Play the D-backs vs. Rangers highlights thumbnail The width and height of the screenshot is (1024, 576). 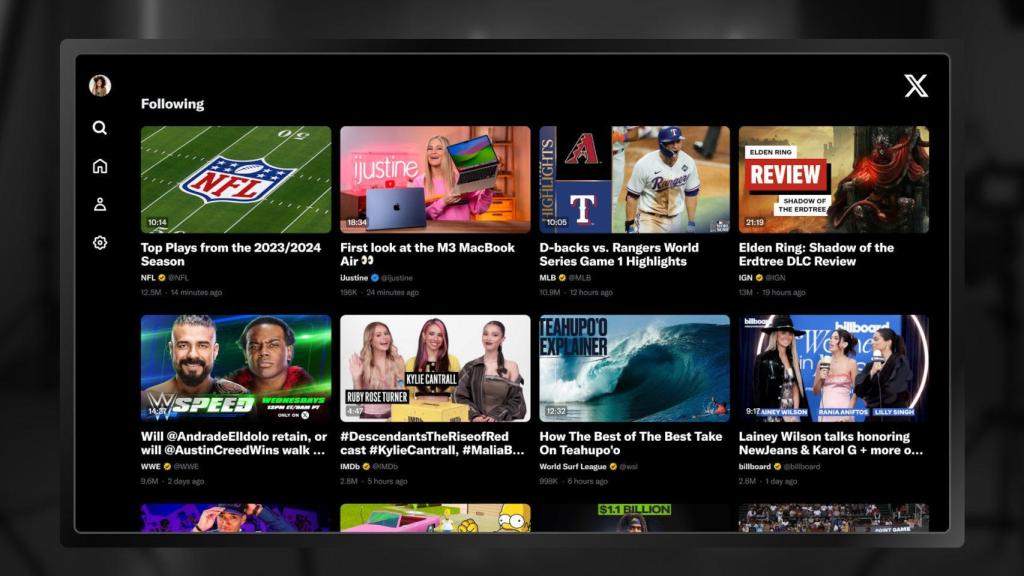634,179
